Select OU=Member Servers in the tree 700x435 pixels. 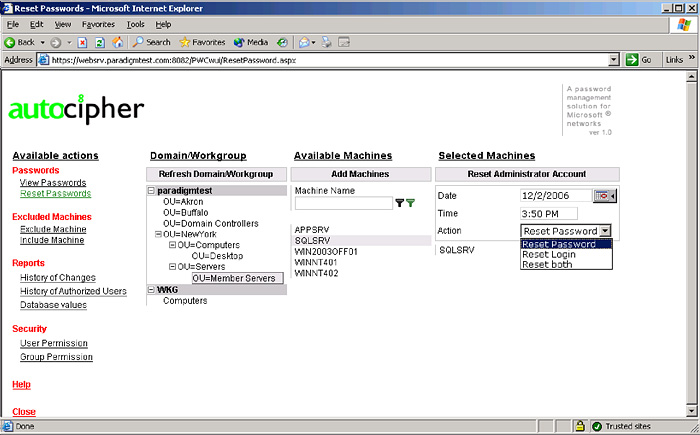238,278
